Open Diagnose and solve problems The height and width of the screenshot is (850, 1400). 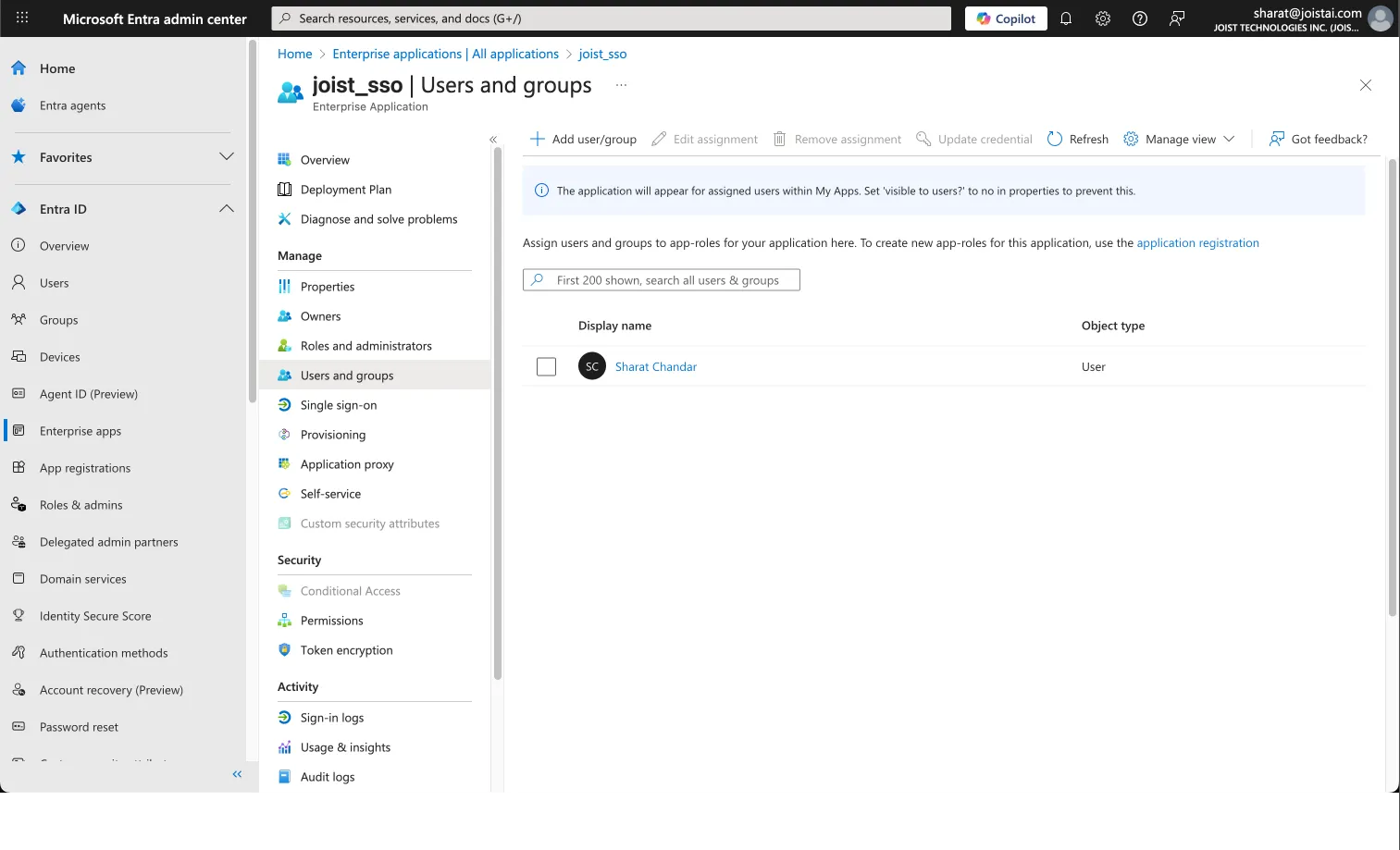[378, 219]
